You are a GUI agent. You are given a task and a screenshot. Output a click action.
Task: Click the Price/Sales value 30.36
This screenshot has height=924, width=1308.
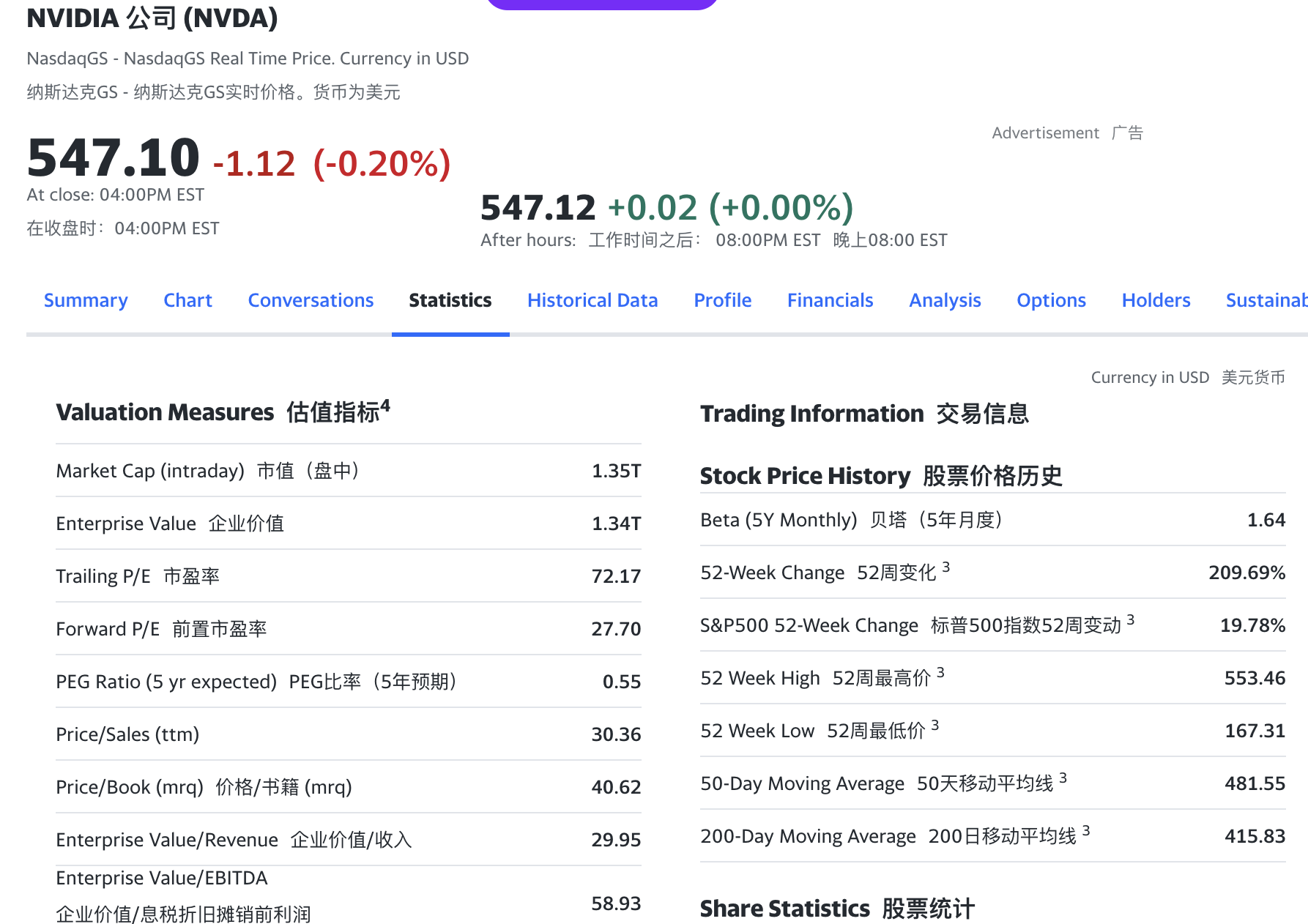[616, 734]
